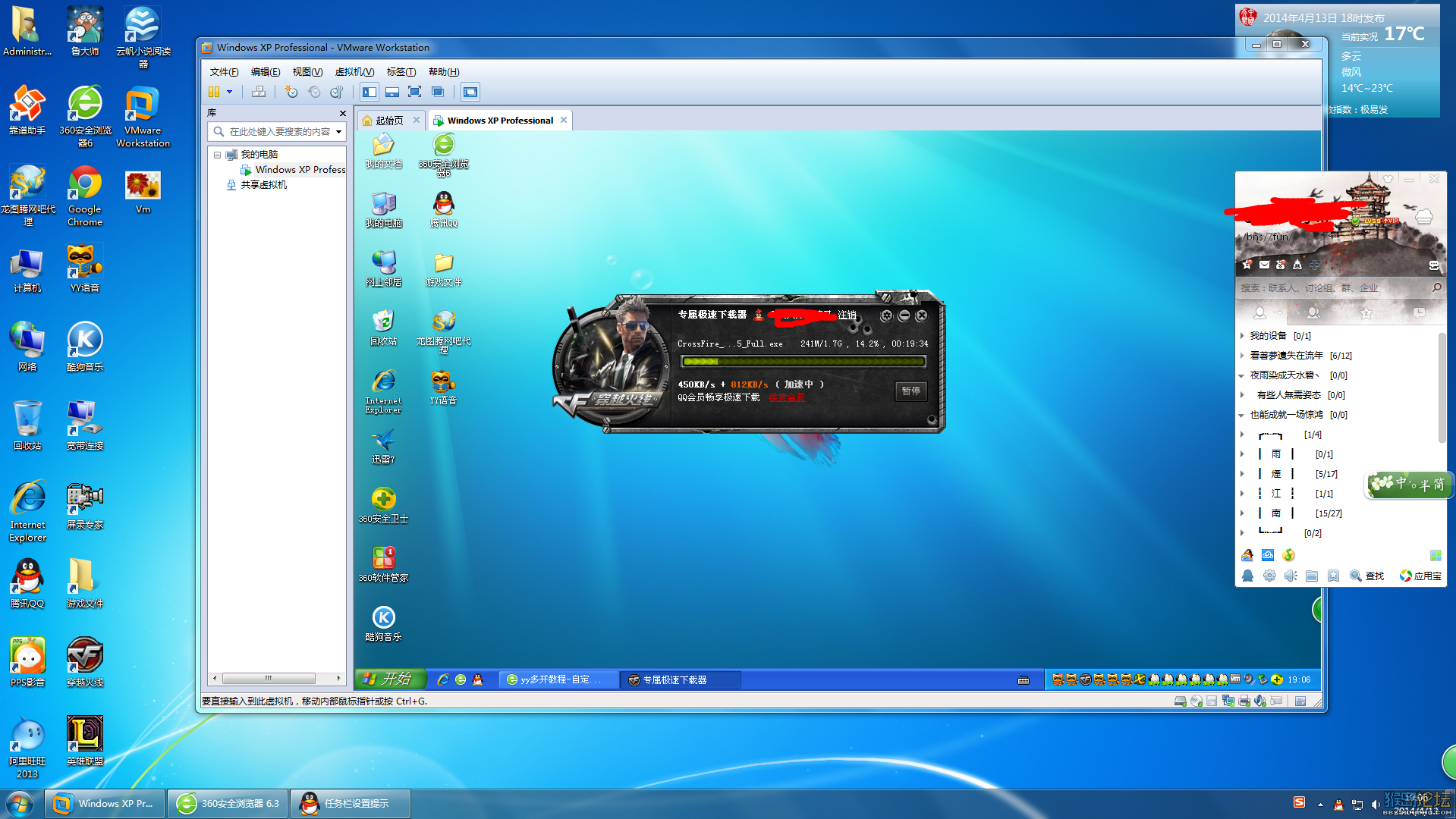Open 酷狗音乐 icon on XP desktop
The width and height of the screenshot is (1456, 819).
click(x=383, y=623)
